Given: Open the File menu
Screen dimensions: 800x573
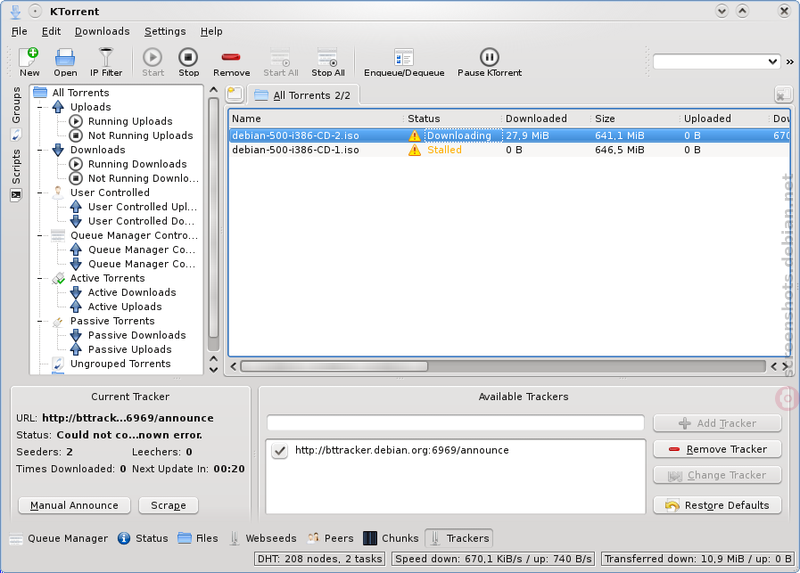Looking at the screenshot, I should coord(19,32).
